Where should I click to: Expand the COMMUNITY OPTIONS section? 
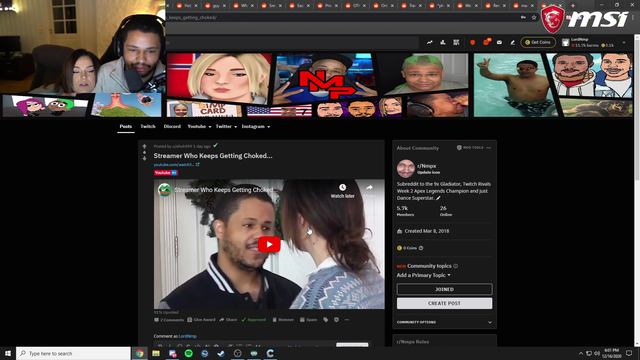(444, 322)
